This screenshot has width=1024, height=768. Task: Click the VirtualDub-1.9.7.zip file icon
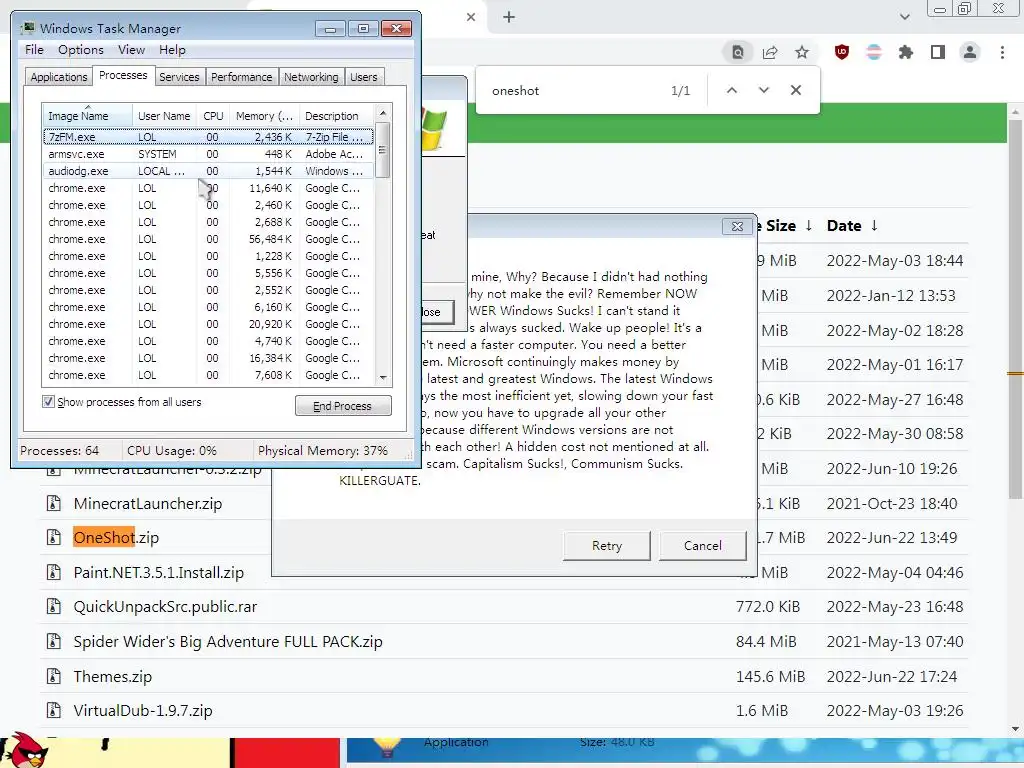54,711
